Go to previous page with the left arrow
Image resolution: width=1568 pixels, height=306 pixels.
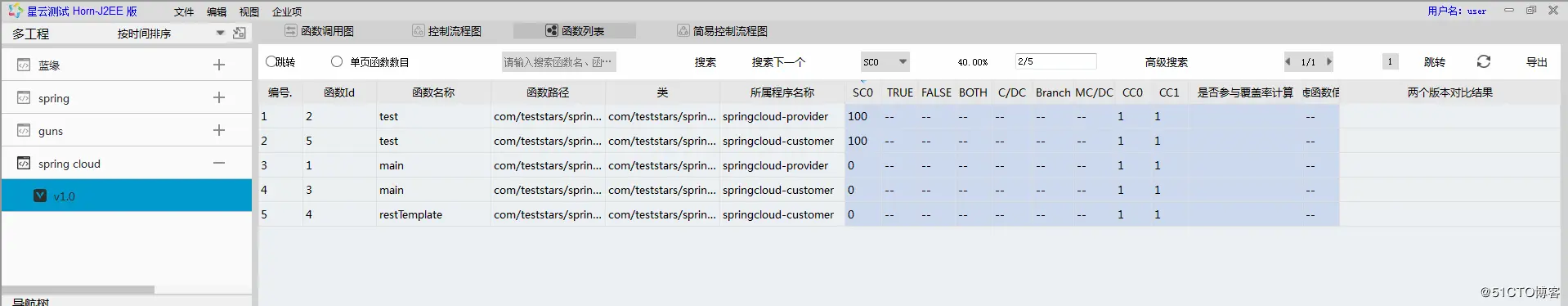click(1288, 61)
